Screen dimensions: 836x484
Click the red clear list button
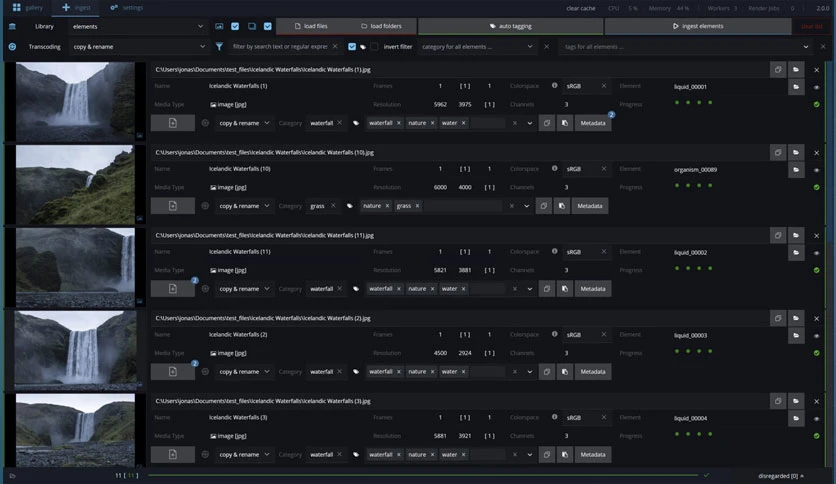tap(811, 26)
